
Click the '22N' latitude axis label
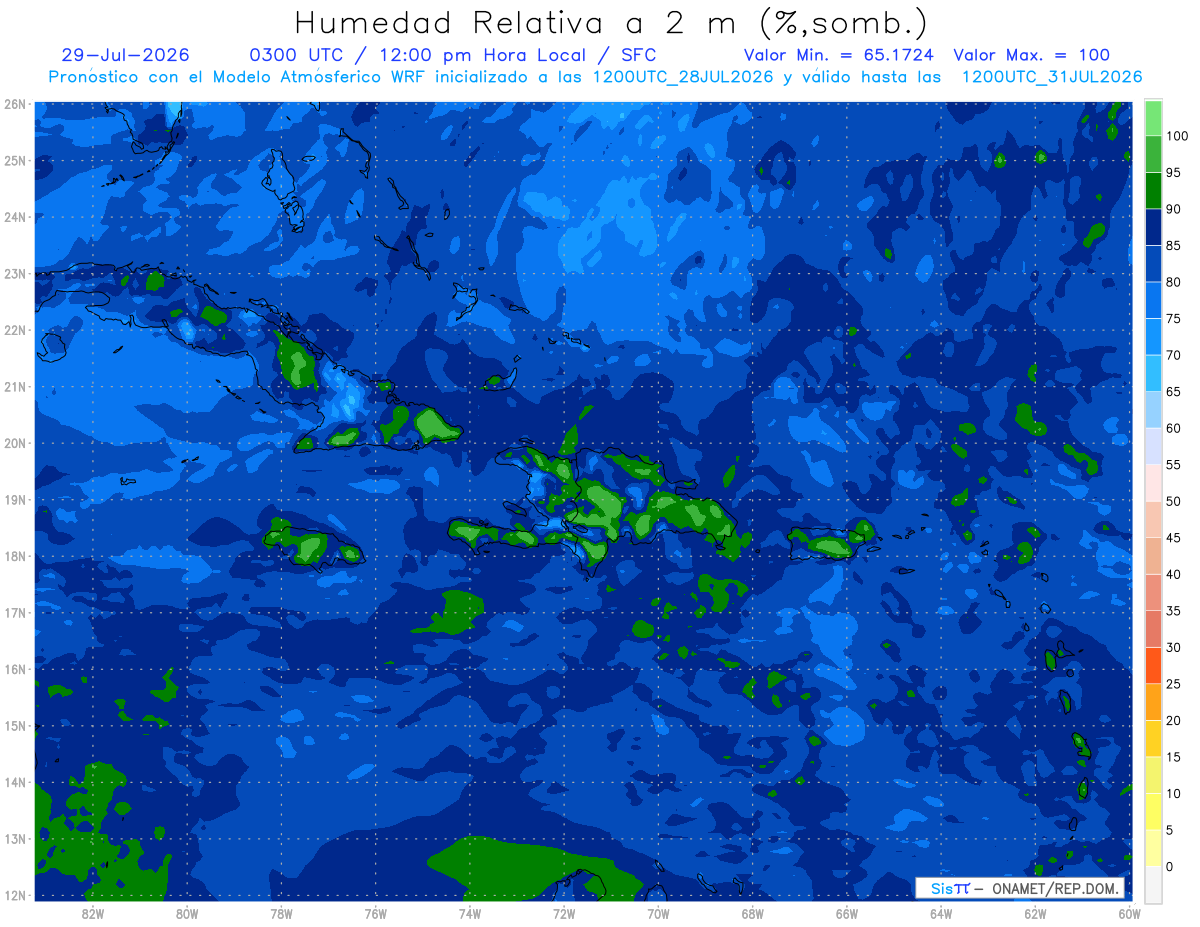tap(15, 330)
